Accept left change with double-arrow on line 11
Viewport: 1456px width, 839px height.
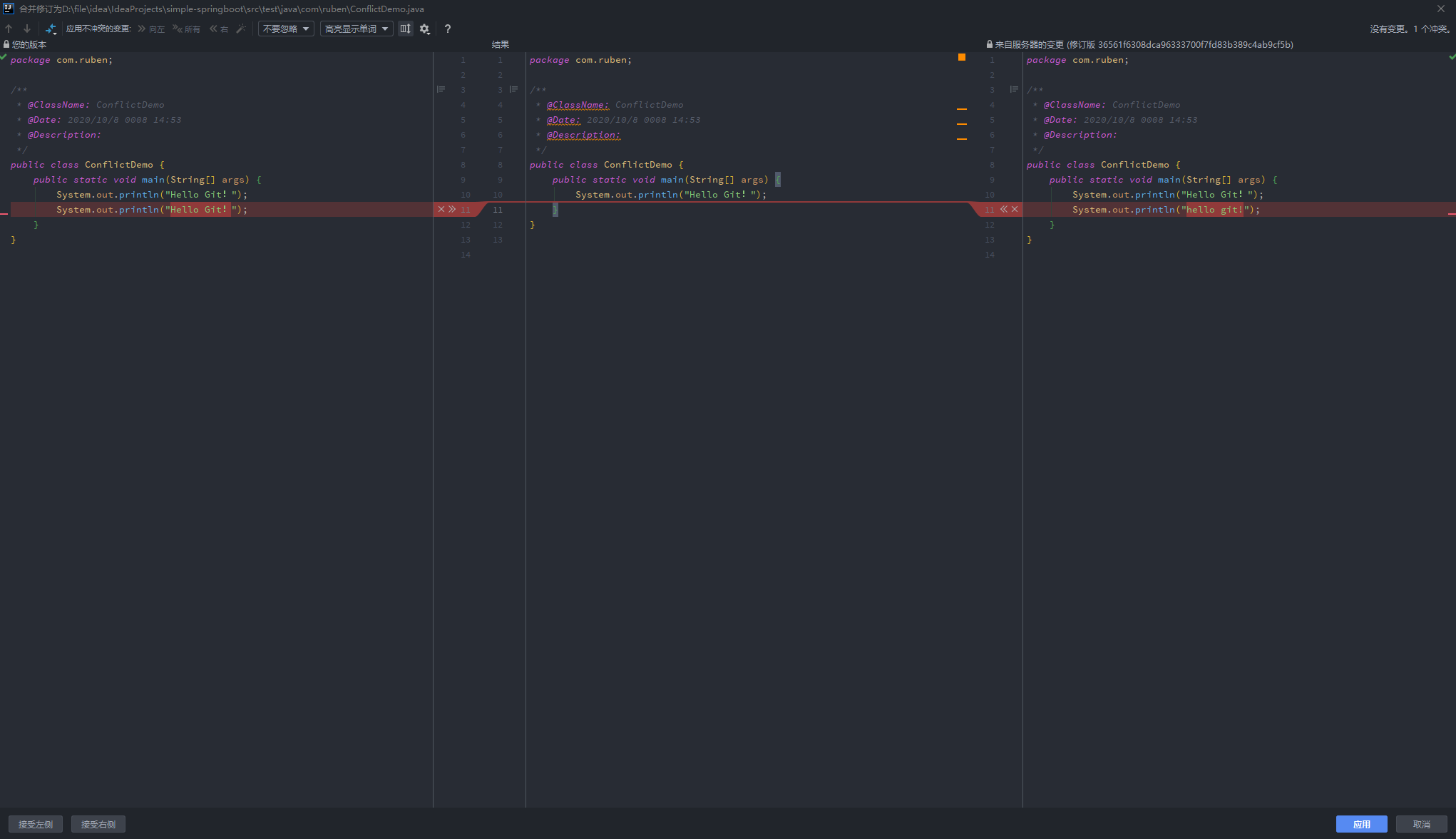coord(452,209)
